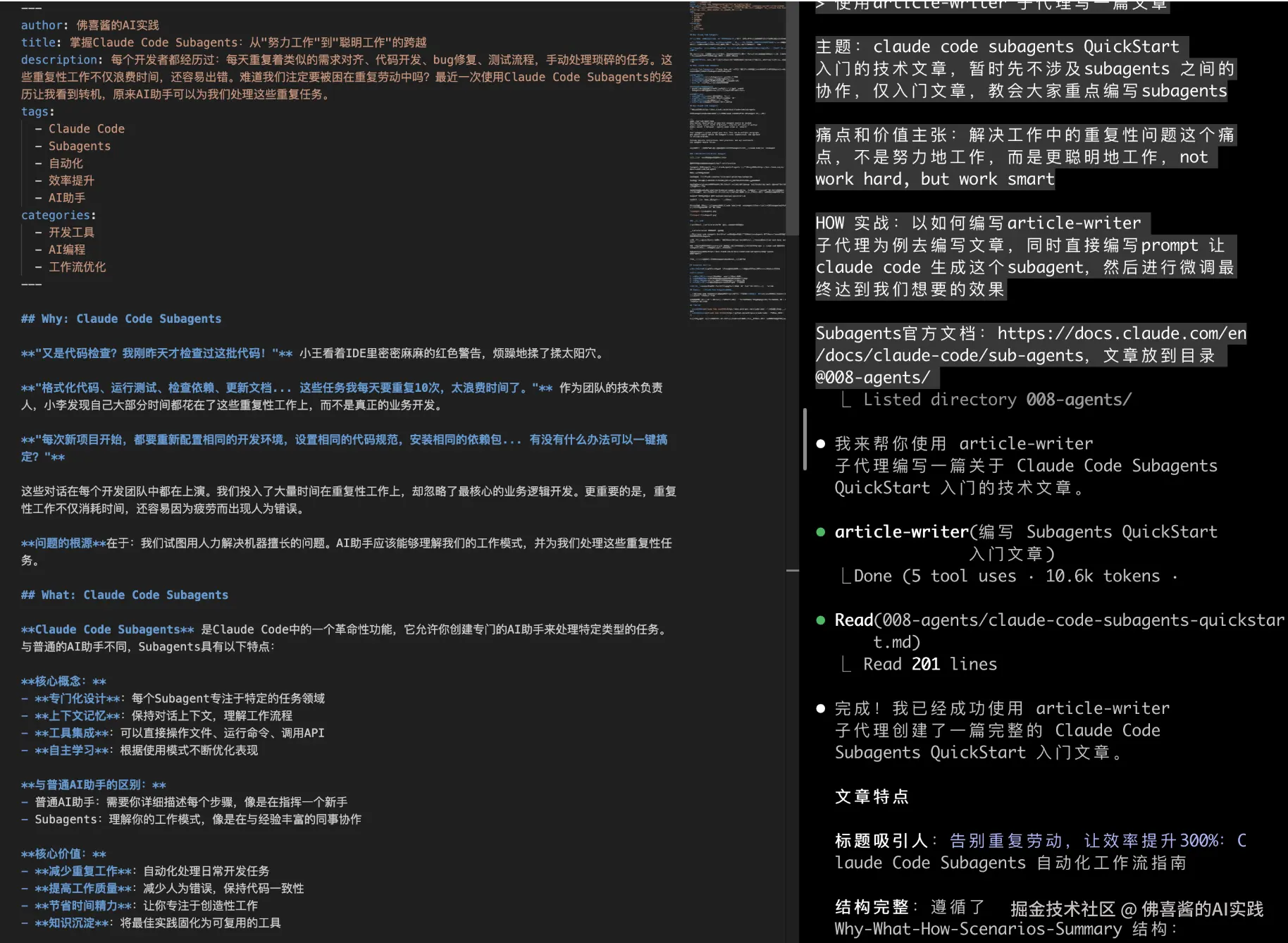Click the 'article-writer(编写 Subagents QuickStart' tool call line
This screenshot has width=1288, height=943.
point(1026,532)
